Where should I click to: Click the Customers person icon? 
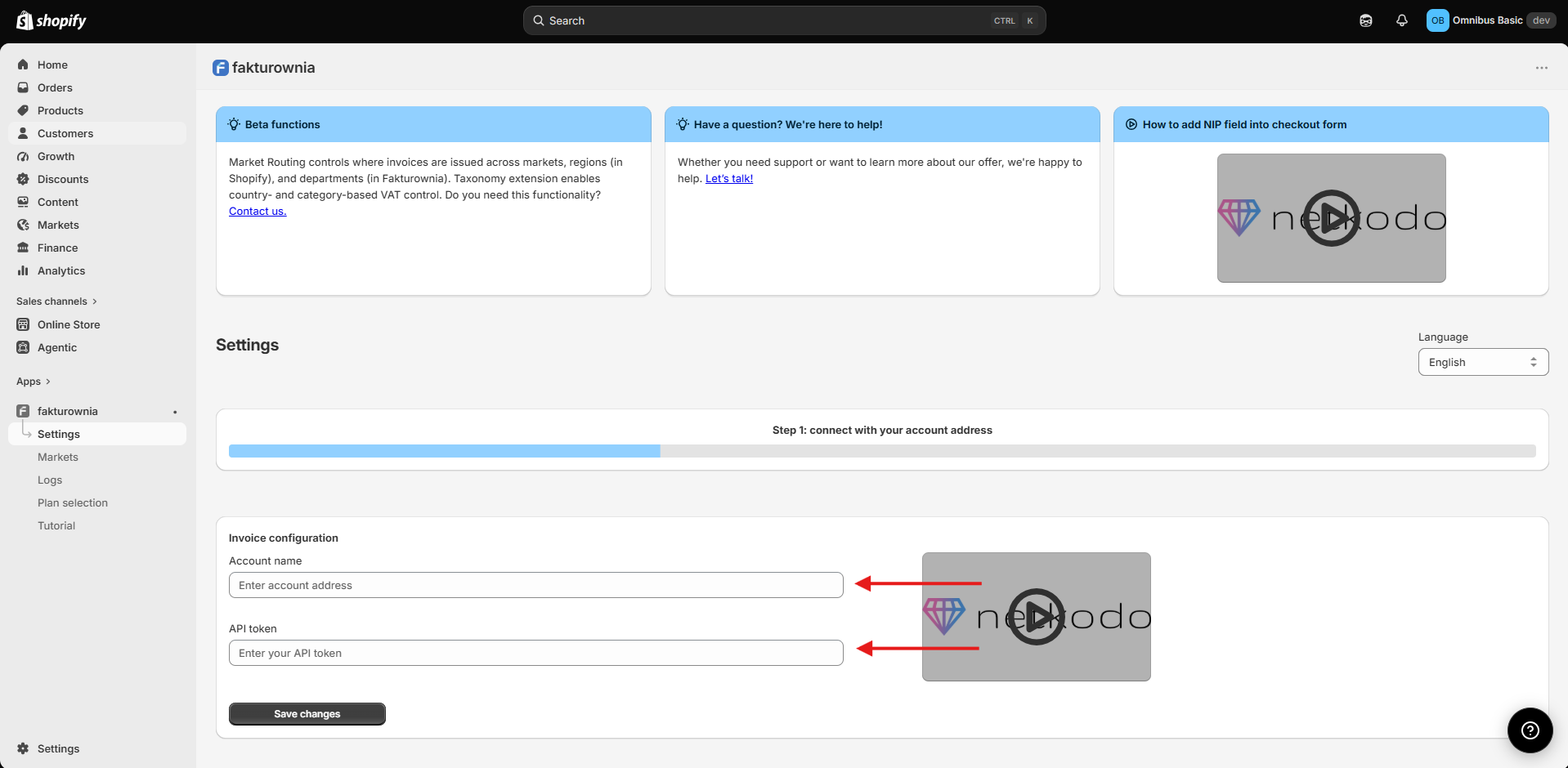pos(23,133)
